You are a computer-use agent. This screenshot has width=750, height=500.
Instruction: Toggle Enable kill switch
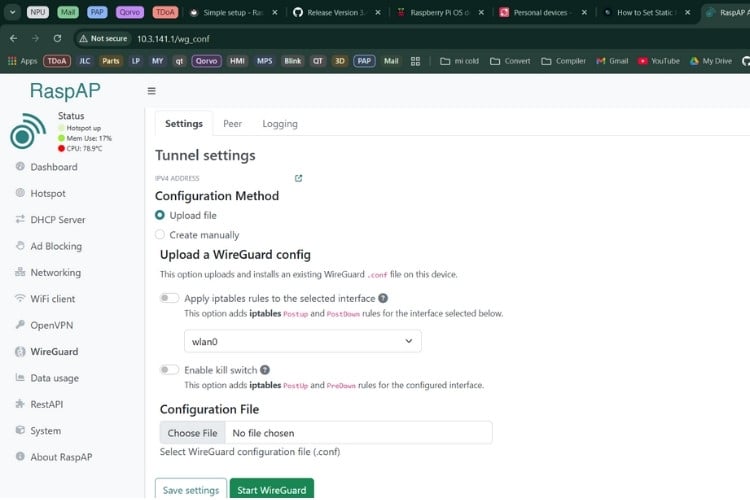pyautogui.click(x=169, y=370)
